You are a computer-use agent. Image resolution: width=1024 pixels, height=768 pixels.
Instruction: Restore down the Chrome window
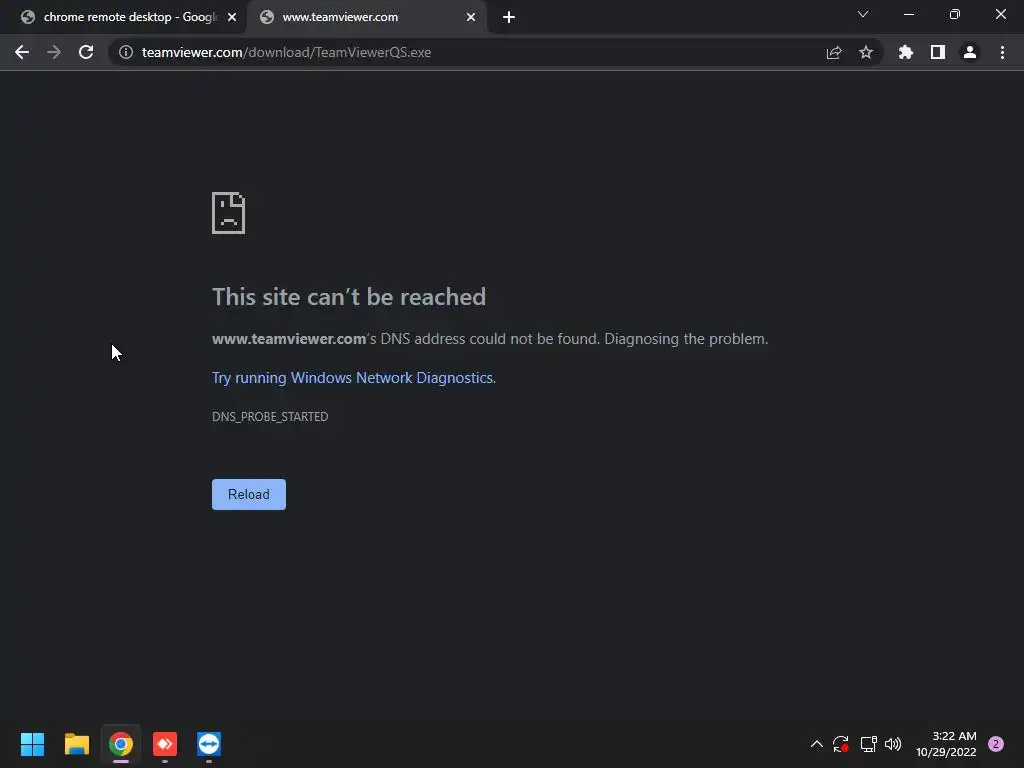955,14
